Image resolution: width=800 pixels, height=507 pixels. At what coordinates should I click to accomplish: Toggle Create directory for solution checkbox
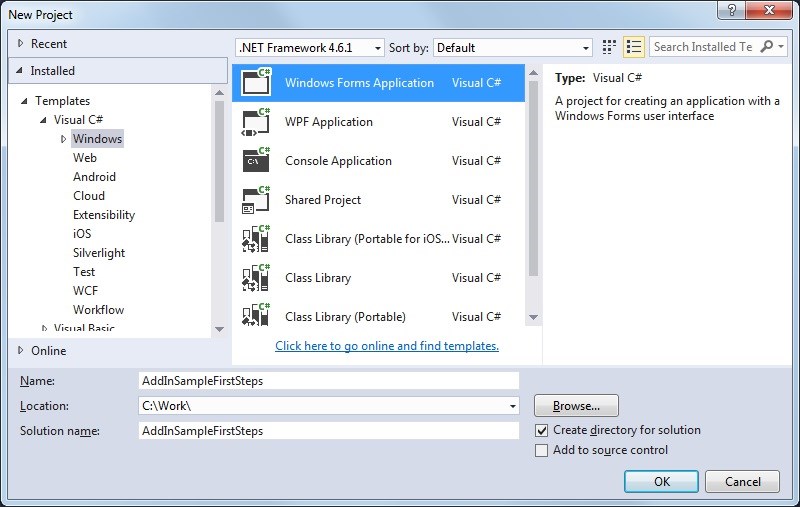point(541,430)
